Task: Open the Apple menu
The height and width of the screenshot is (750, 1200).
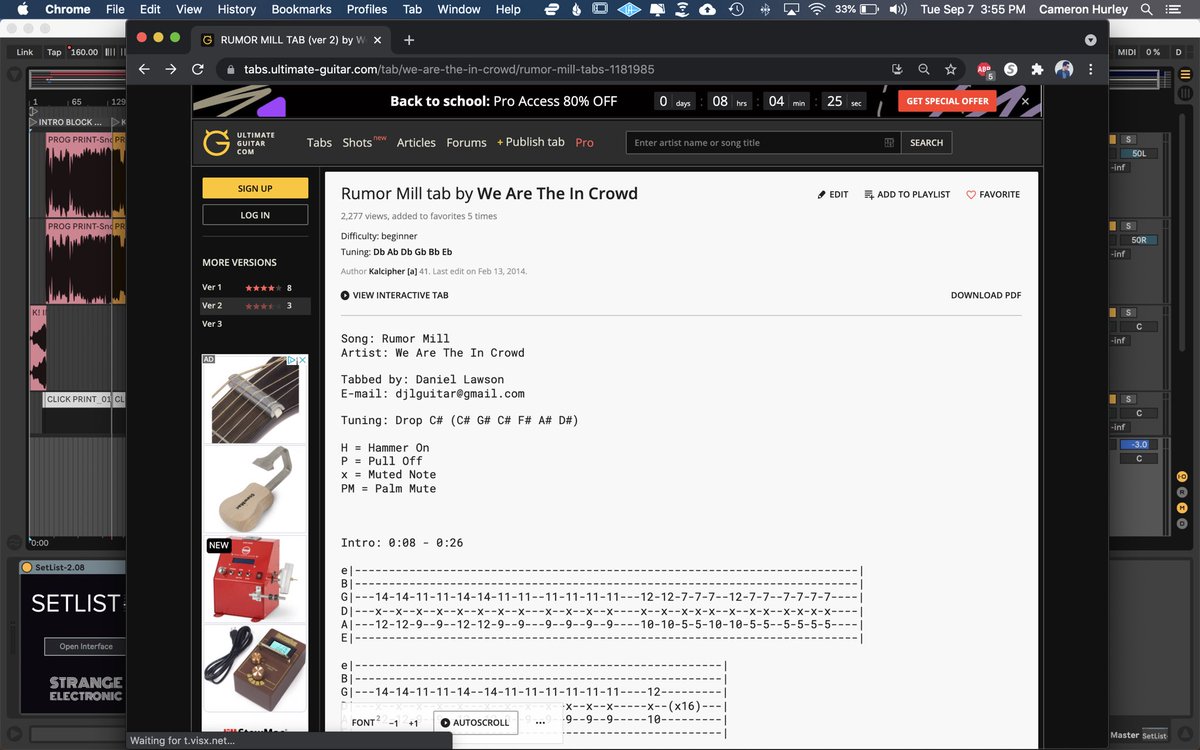Action: tap(22, 9)
